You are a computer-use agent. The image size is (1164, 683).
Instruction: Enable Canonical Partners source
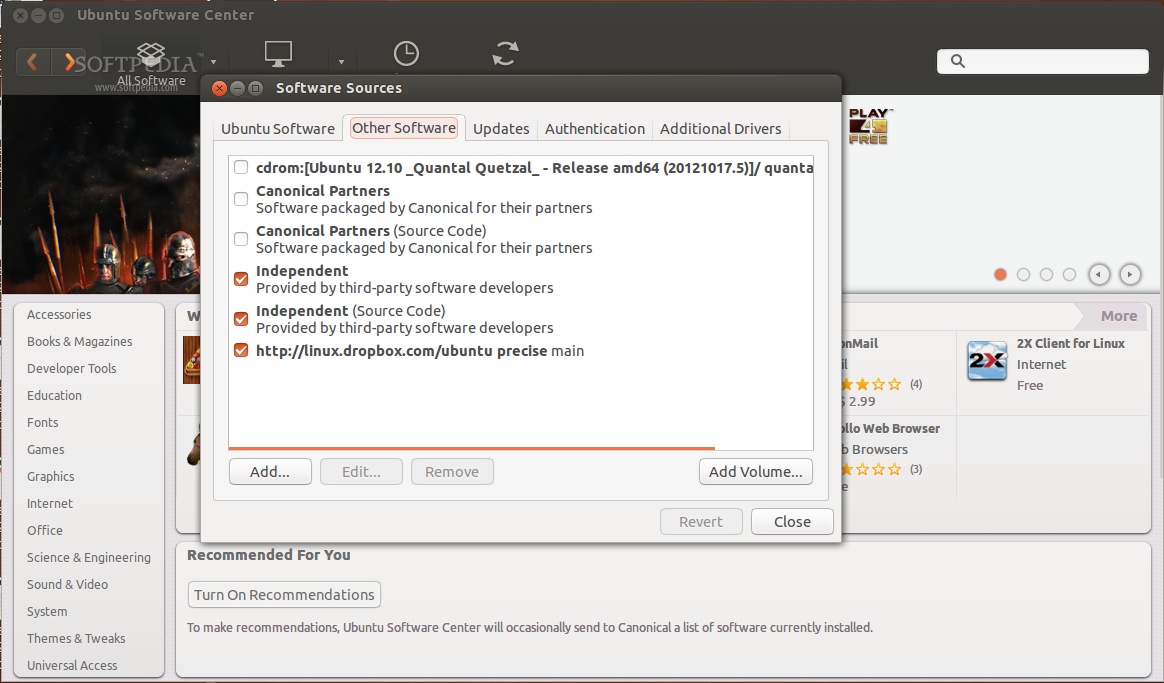point(241,199)
